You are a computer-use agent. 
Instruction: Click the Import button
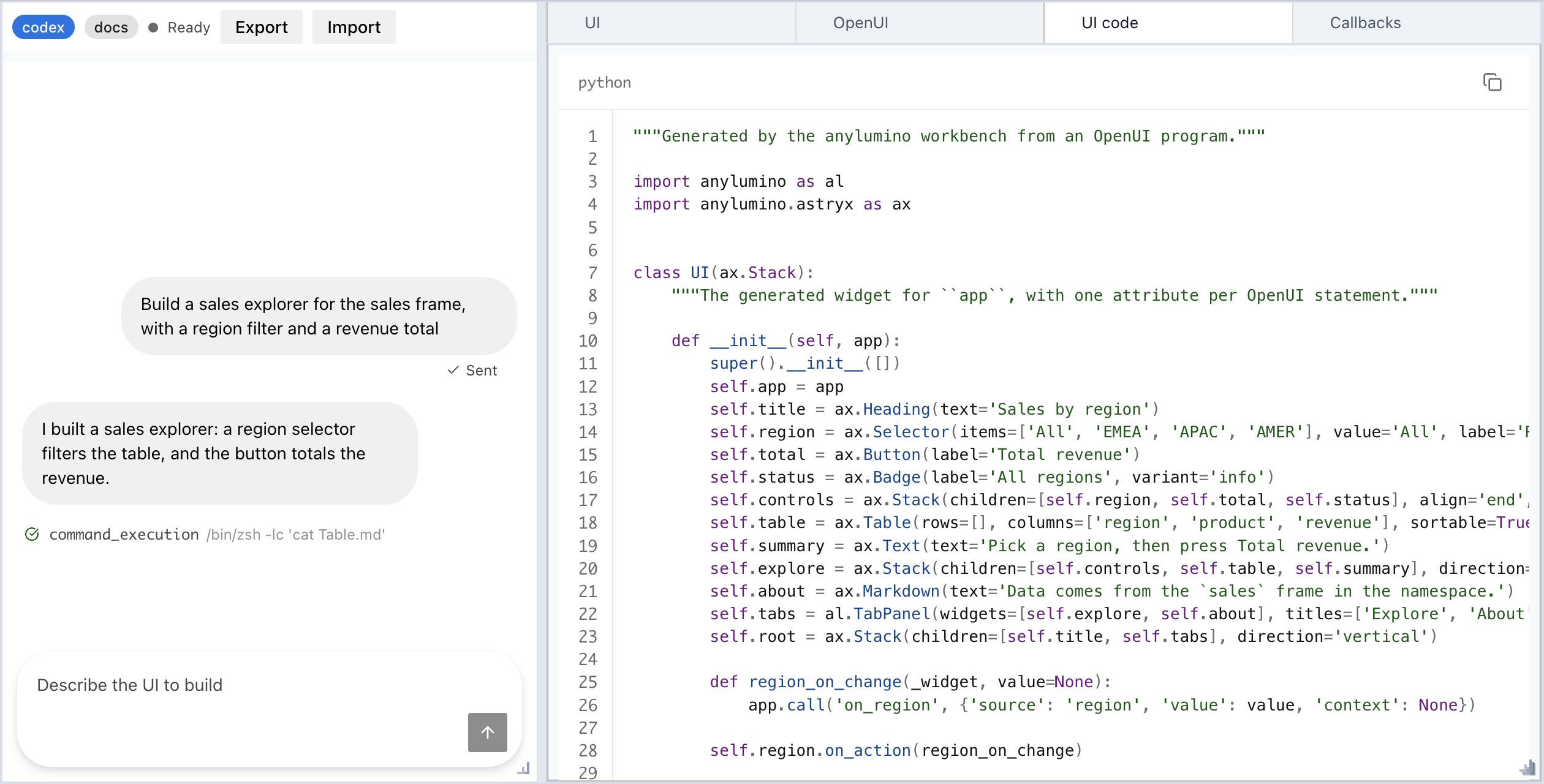(x=354, y=27)
